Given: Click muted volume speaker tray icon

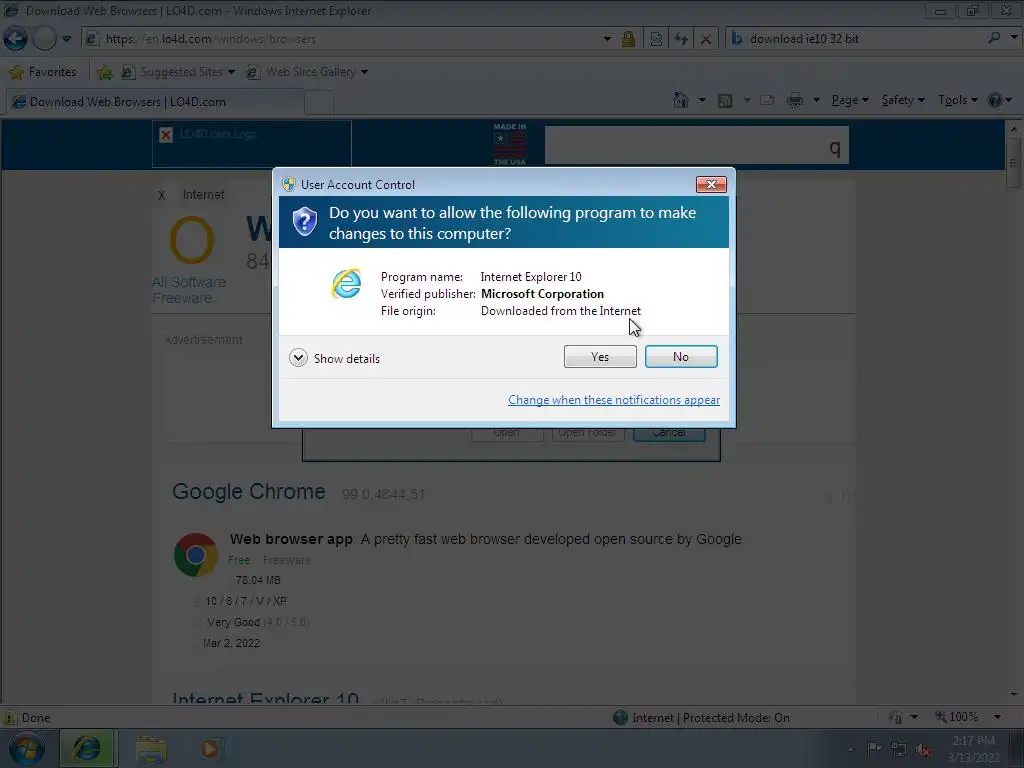Looking at the screenshot, I should coord(923,750).
